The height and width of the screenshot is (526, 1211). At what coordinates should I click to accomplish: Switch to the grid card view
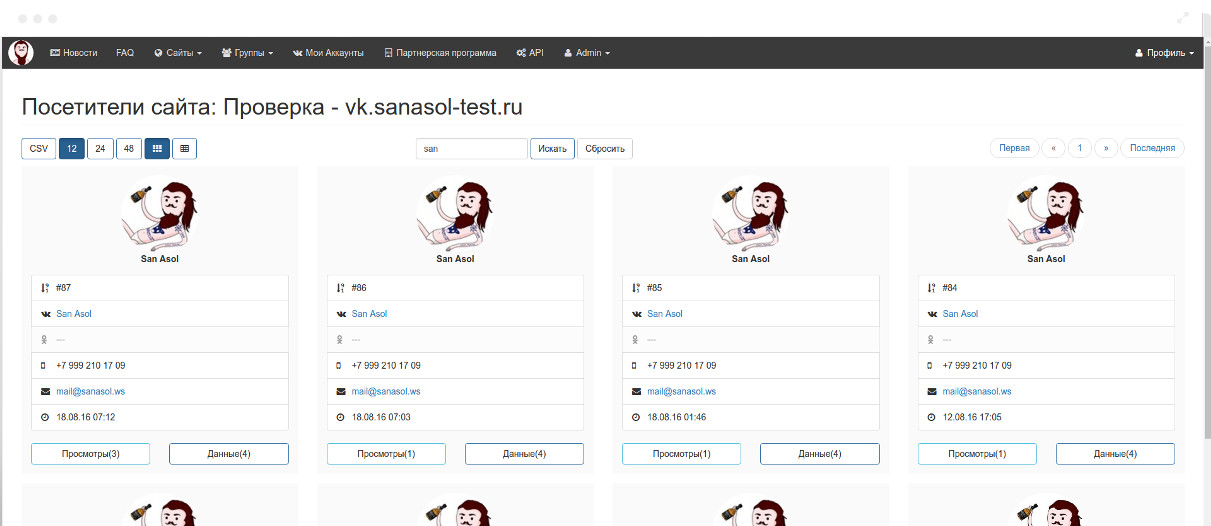point(157,149)
